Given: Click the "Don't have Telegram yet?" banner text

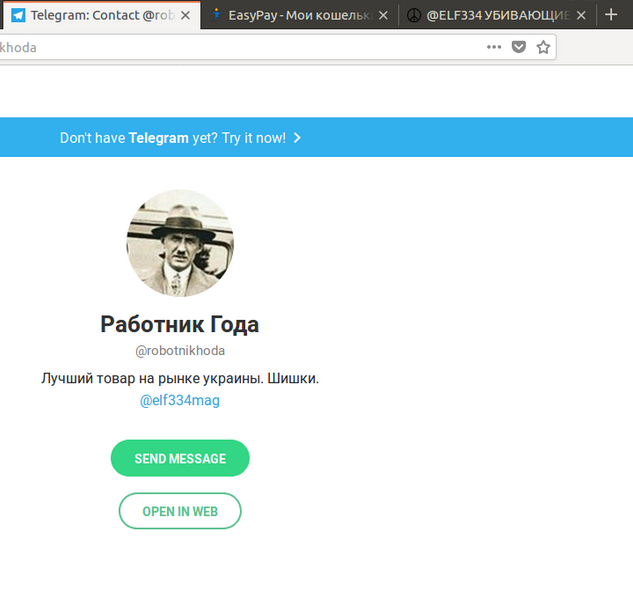Looking at the screenshot, I should (172, 138).
